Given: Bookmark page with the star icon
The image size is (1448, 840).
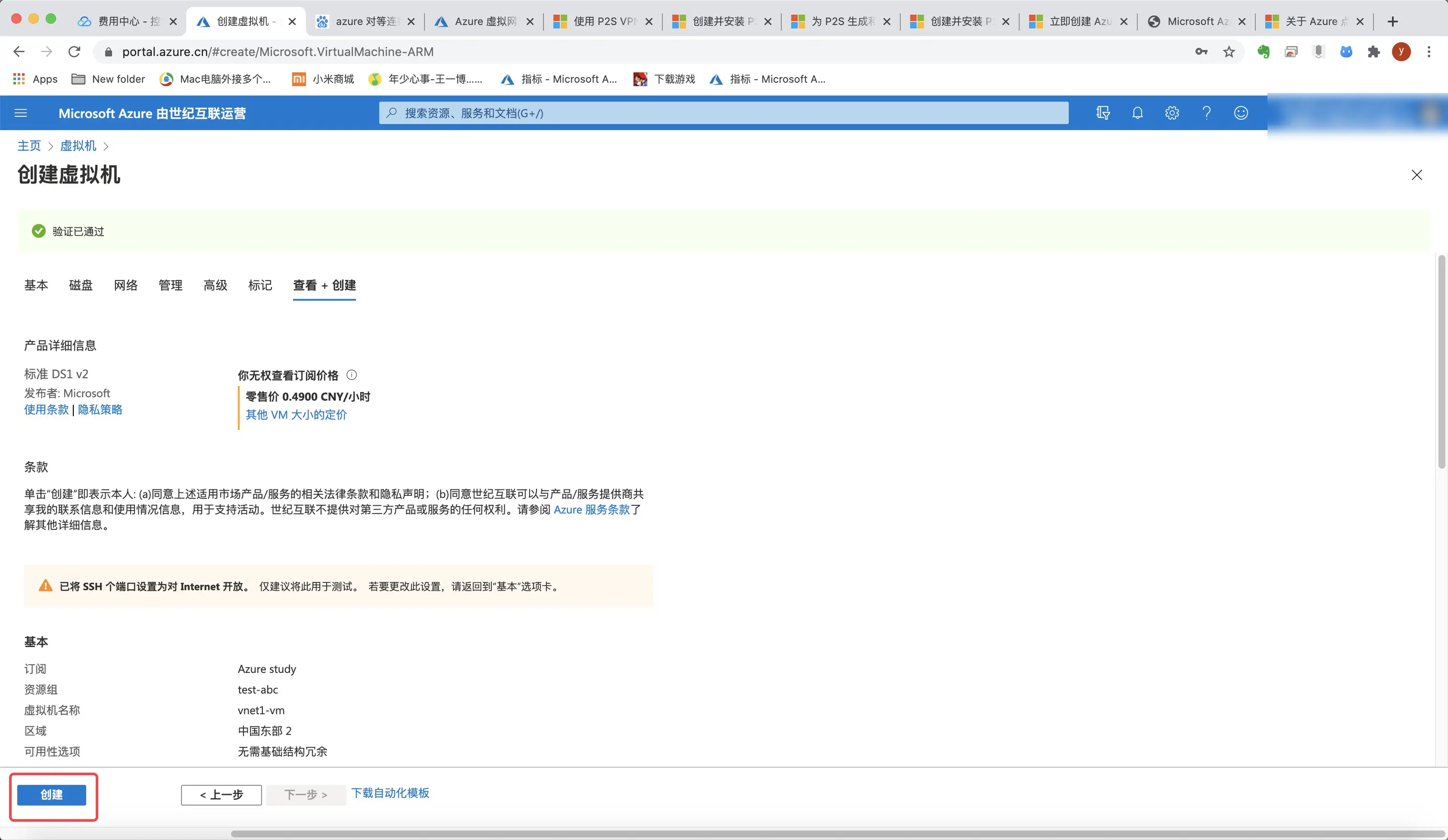Looking at the screenshot, I should pos(1229,52).
